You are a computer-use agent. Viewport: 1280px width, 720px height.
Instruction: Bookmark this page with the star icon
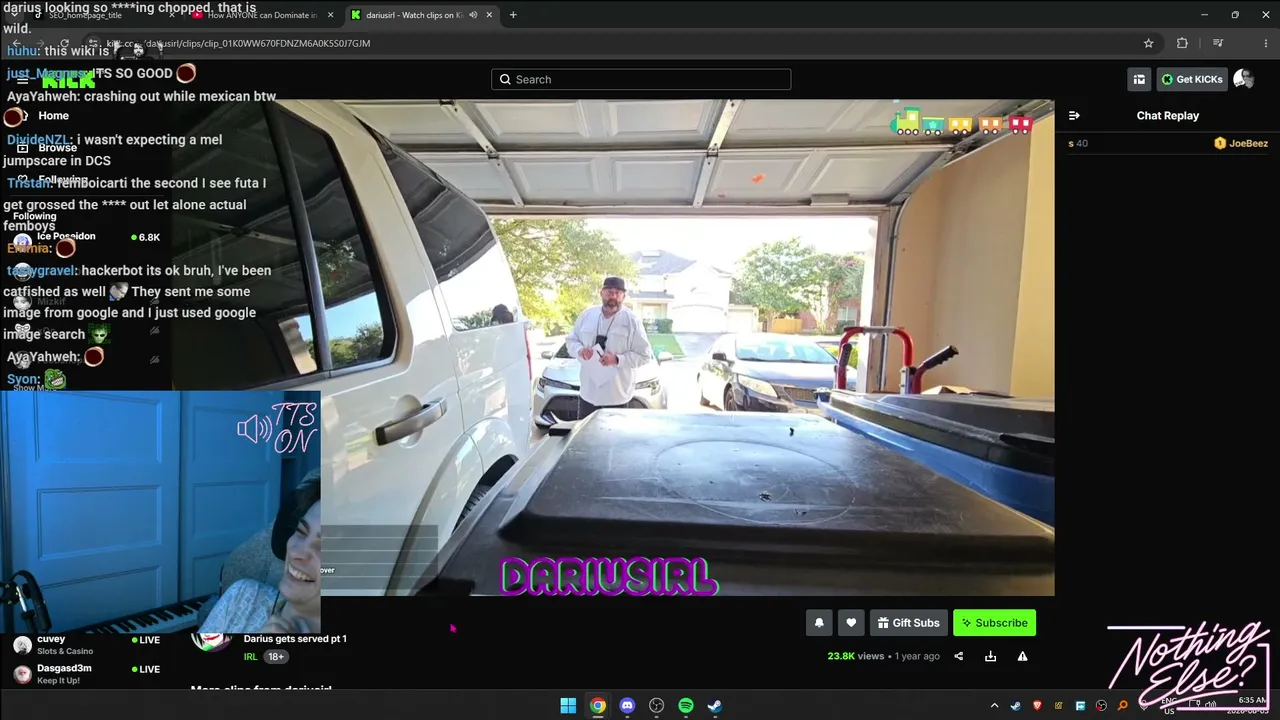coord(1149,43)
